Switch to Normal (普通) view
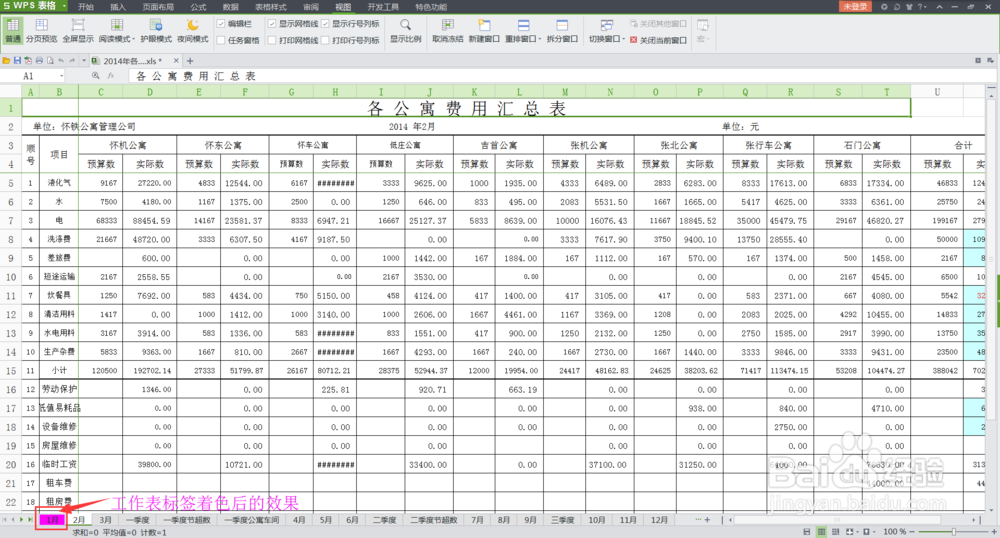Image resolution: width=1000 pixels, height=538 pixels. point(13,30)
